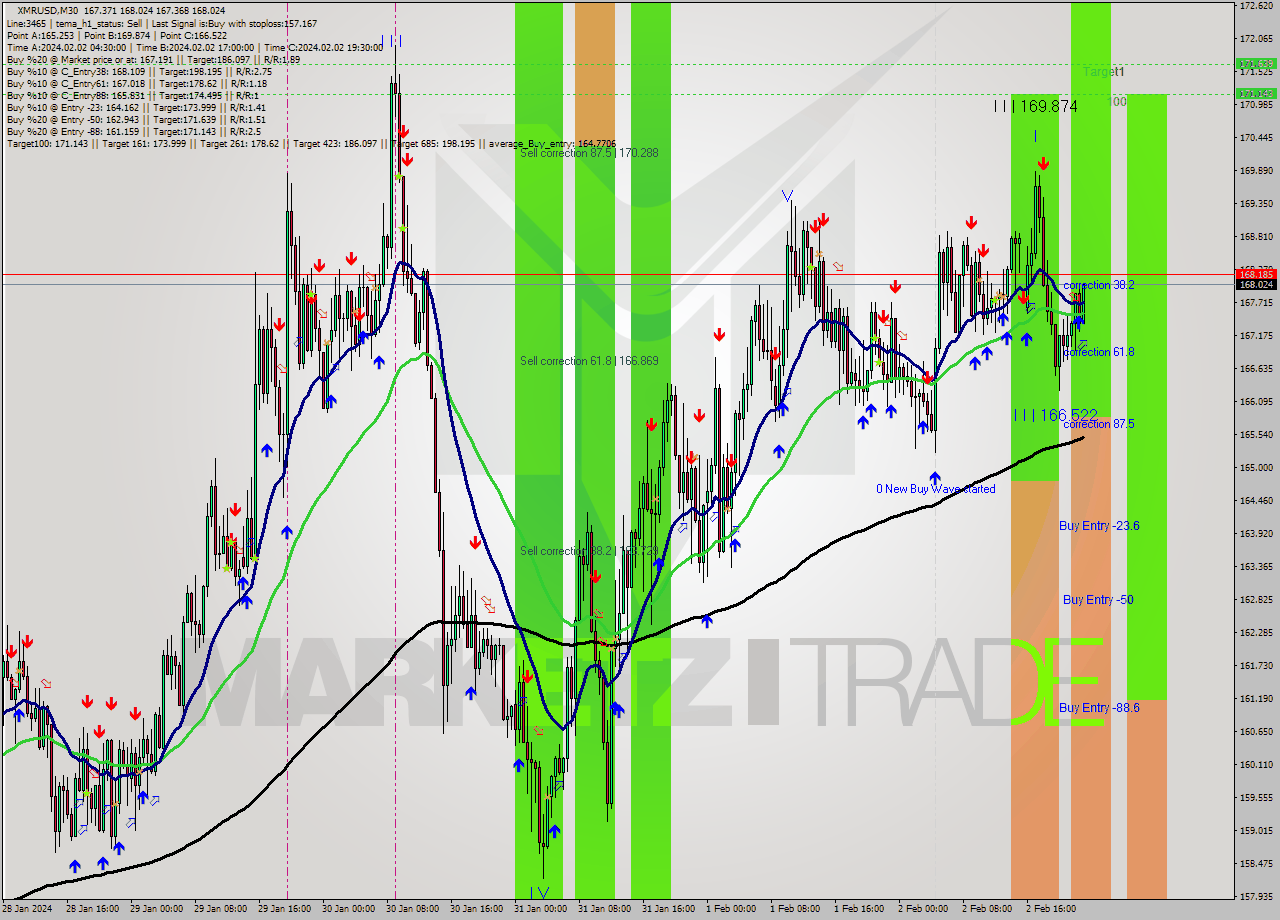Image resolution: width=1280 pixels, height=920 pixels.
Task: Click the 163.365 price axis value
Action: point(1256,566)
